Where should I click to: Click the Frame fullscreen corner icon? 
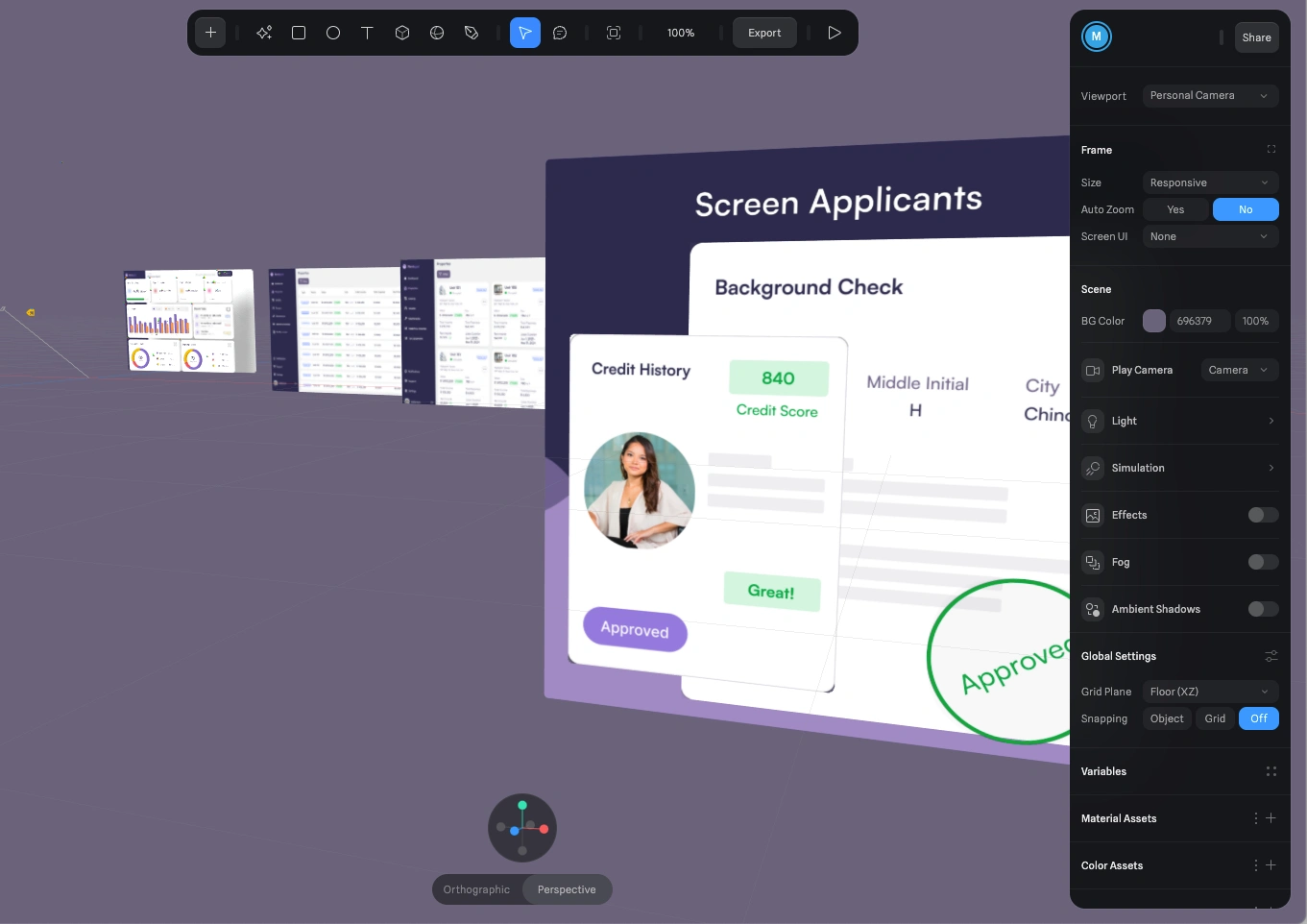1271,149
